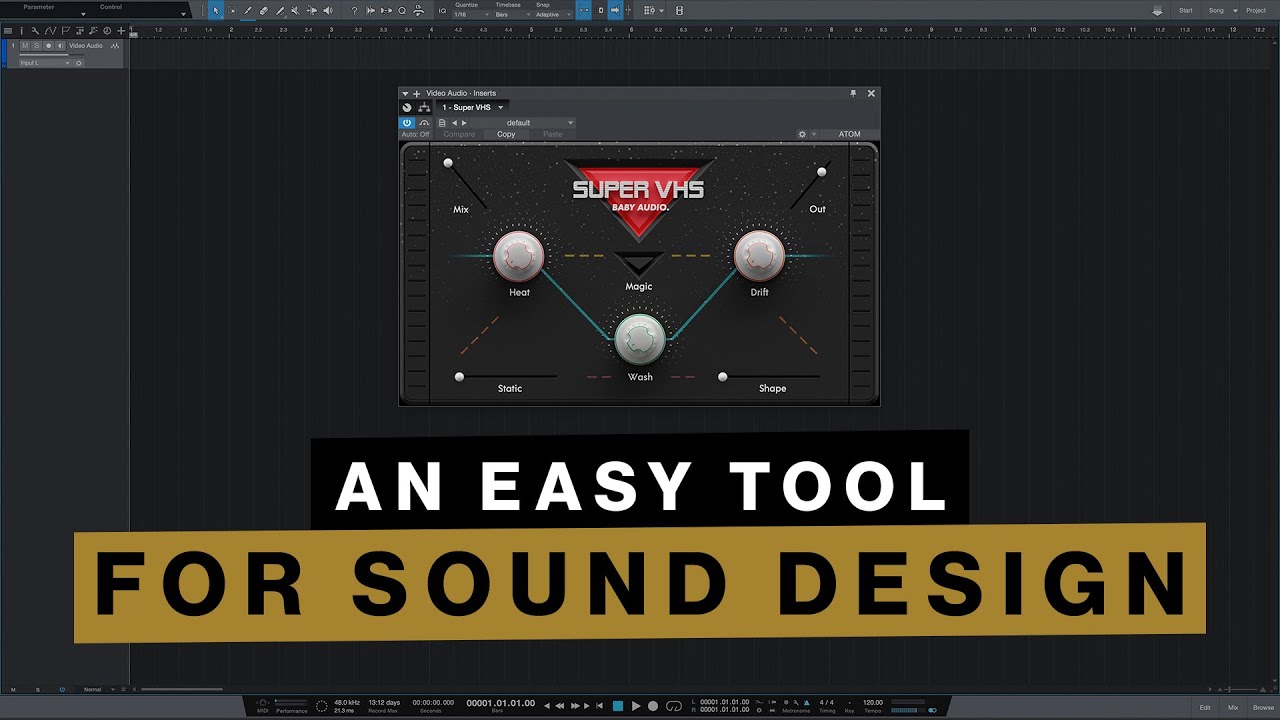Select the Listen speaker tool
This screenshot has height=720, width=1280.
pos(327,11)
